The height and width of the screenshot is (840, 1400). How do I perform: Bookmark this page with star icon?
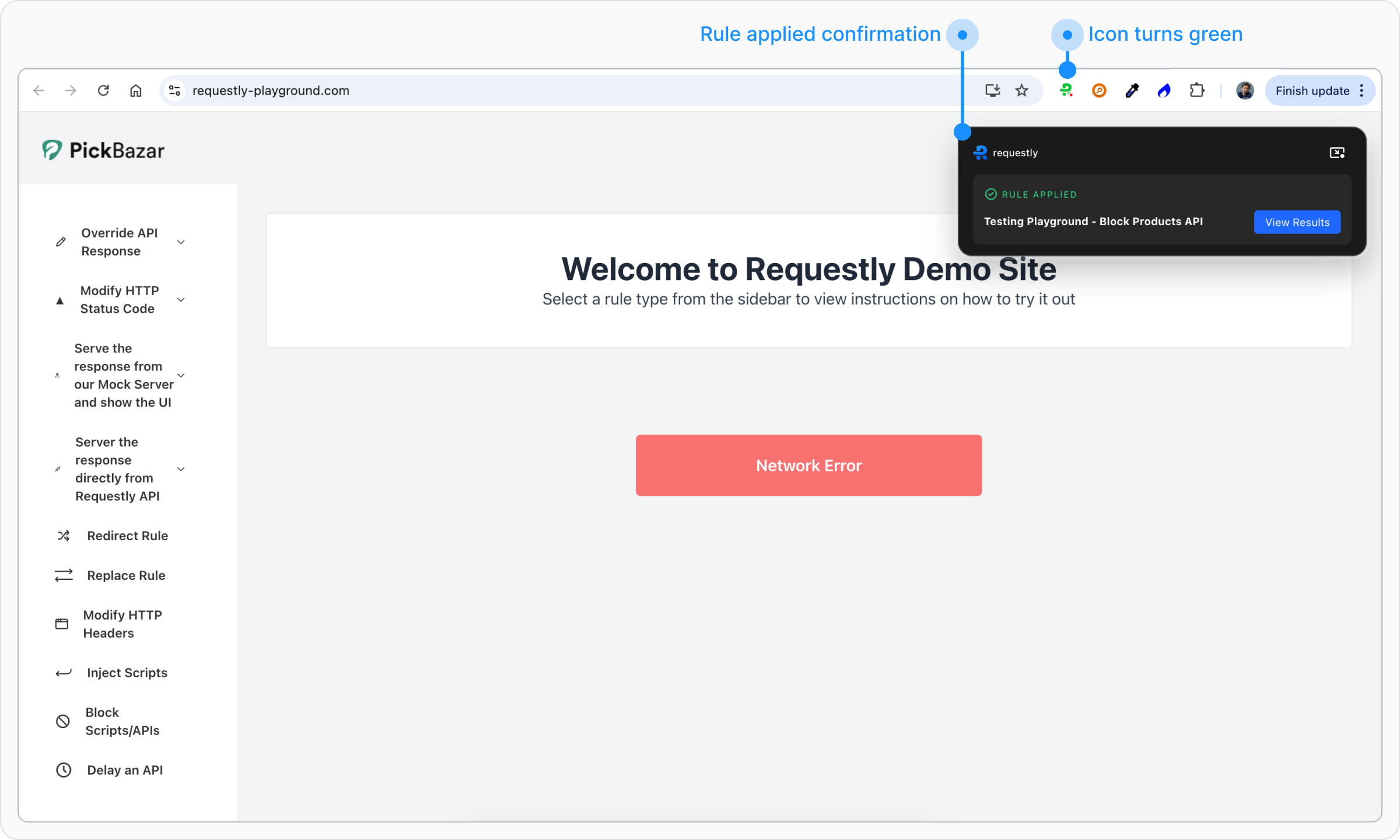click(1021, 90)
